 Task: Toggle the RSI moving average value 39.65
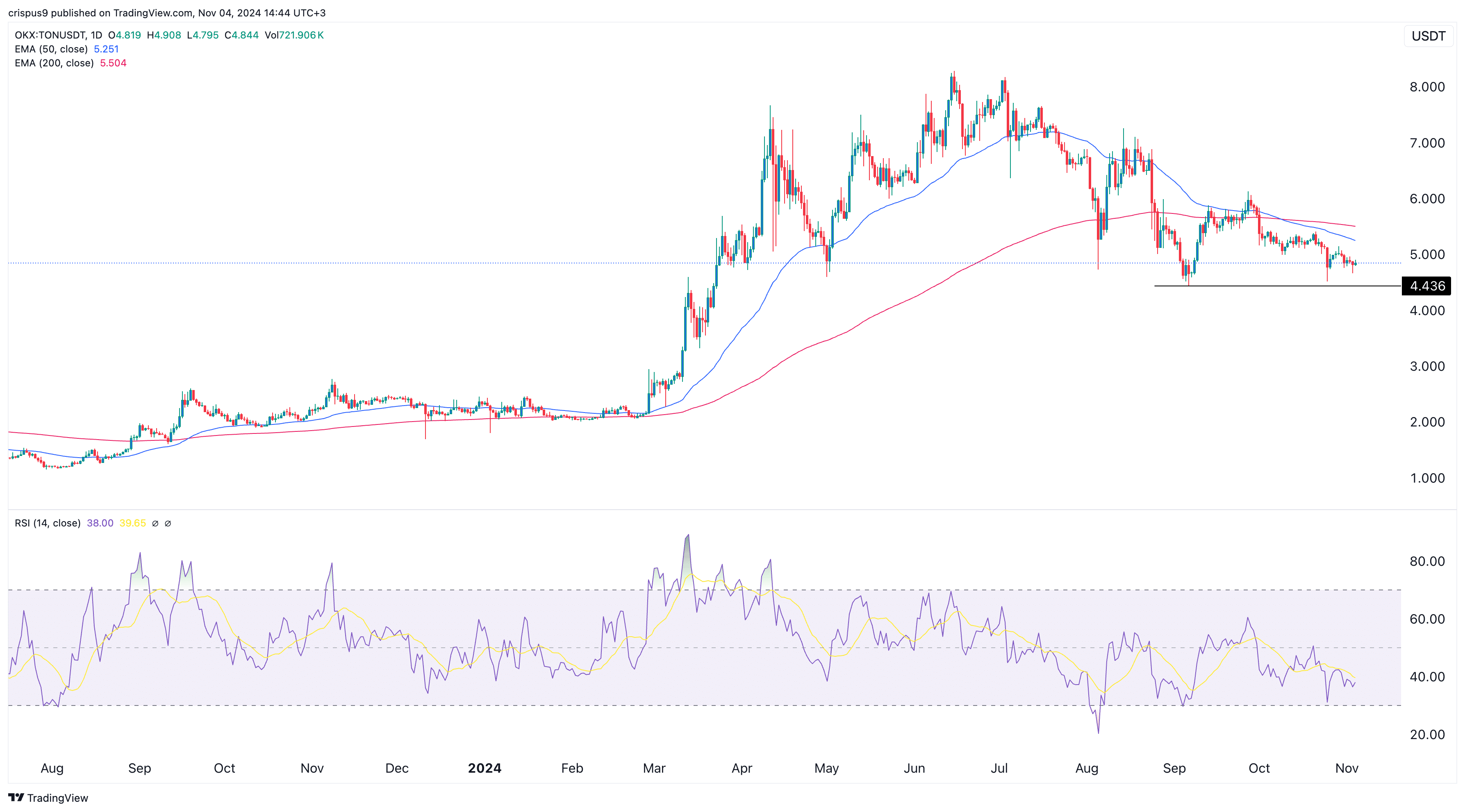(133, 523)
